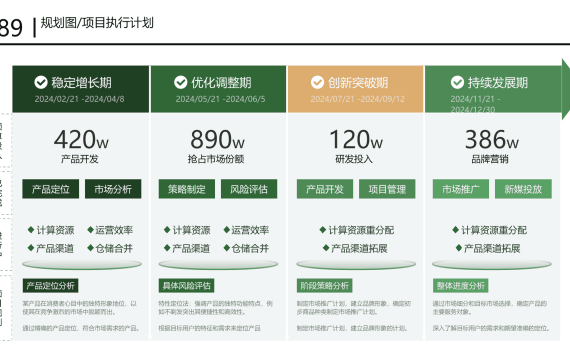Viewport: 570px width, 360px height.
Task: Click 产品渠道拓展 in the 创新突破期 column
Action: [355, 248]
